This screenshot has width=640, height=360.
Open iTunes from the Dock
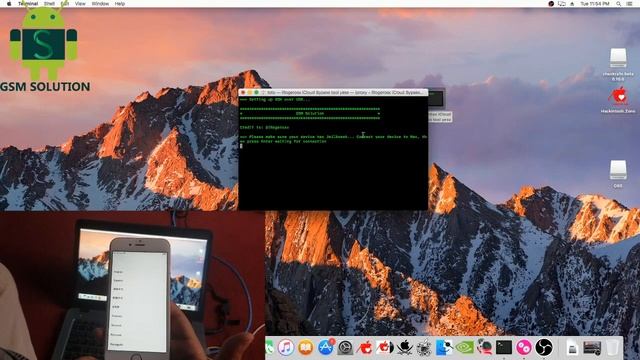coord(286,347)
